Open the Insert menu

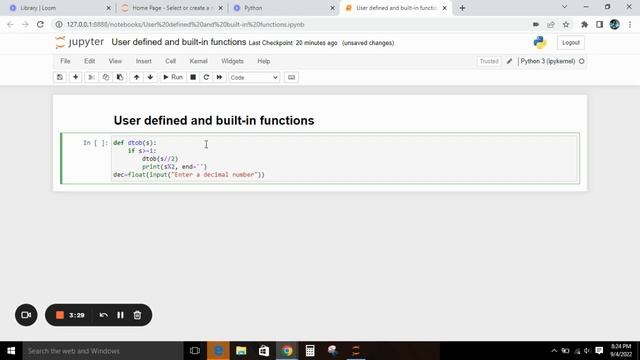(144, 61)
